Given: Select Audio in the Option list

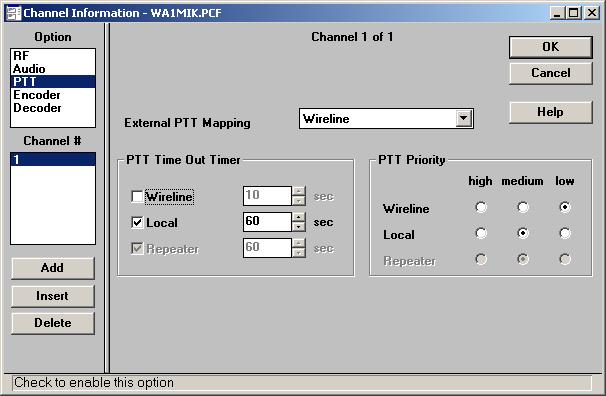Looking at the screenshot, I should (53, 69).
